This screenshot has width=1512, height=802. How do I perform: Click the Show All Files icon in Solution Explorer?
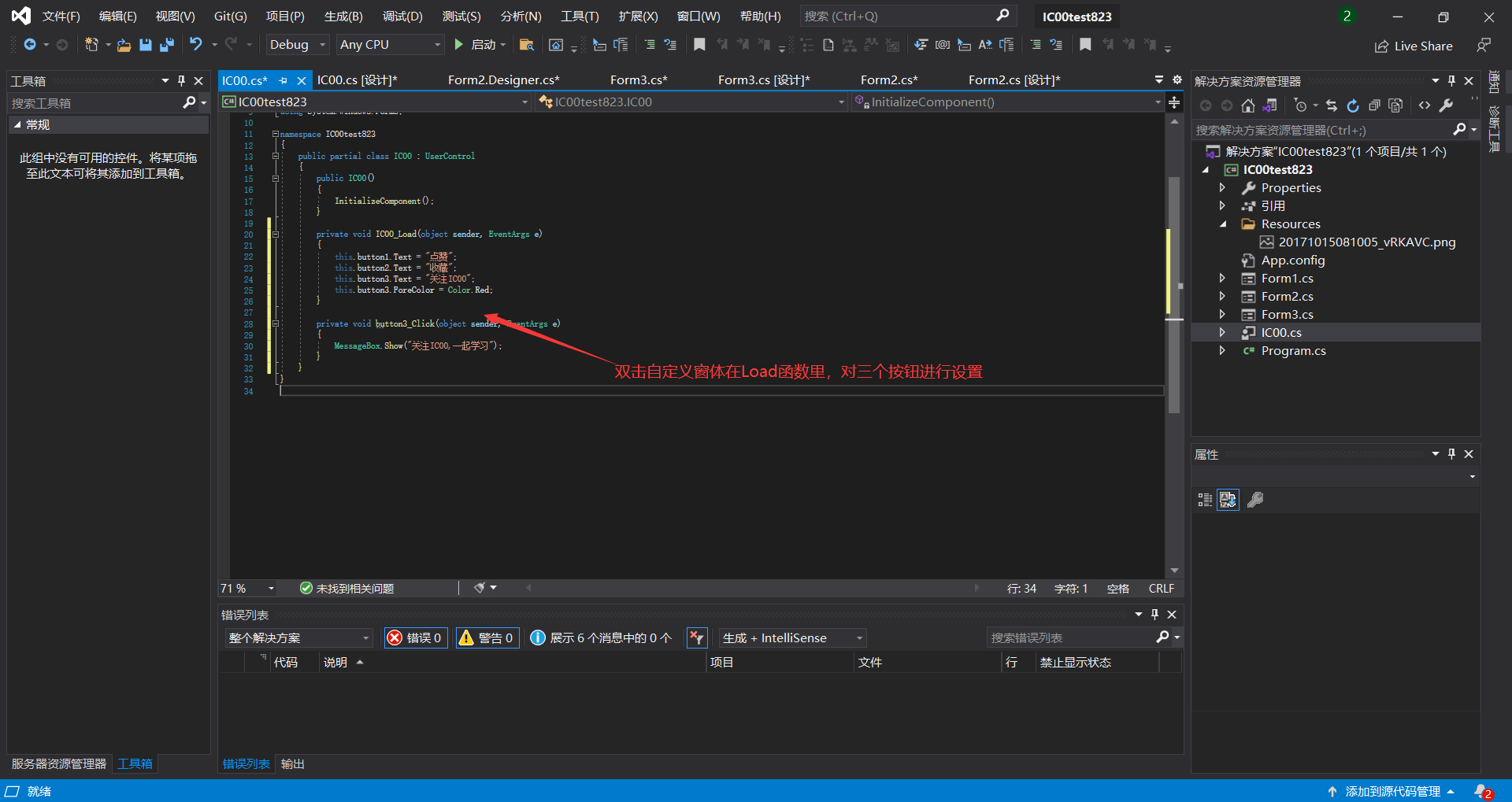click(x=1395, y=105)
